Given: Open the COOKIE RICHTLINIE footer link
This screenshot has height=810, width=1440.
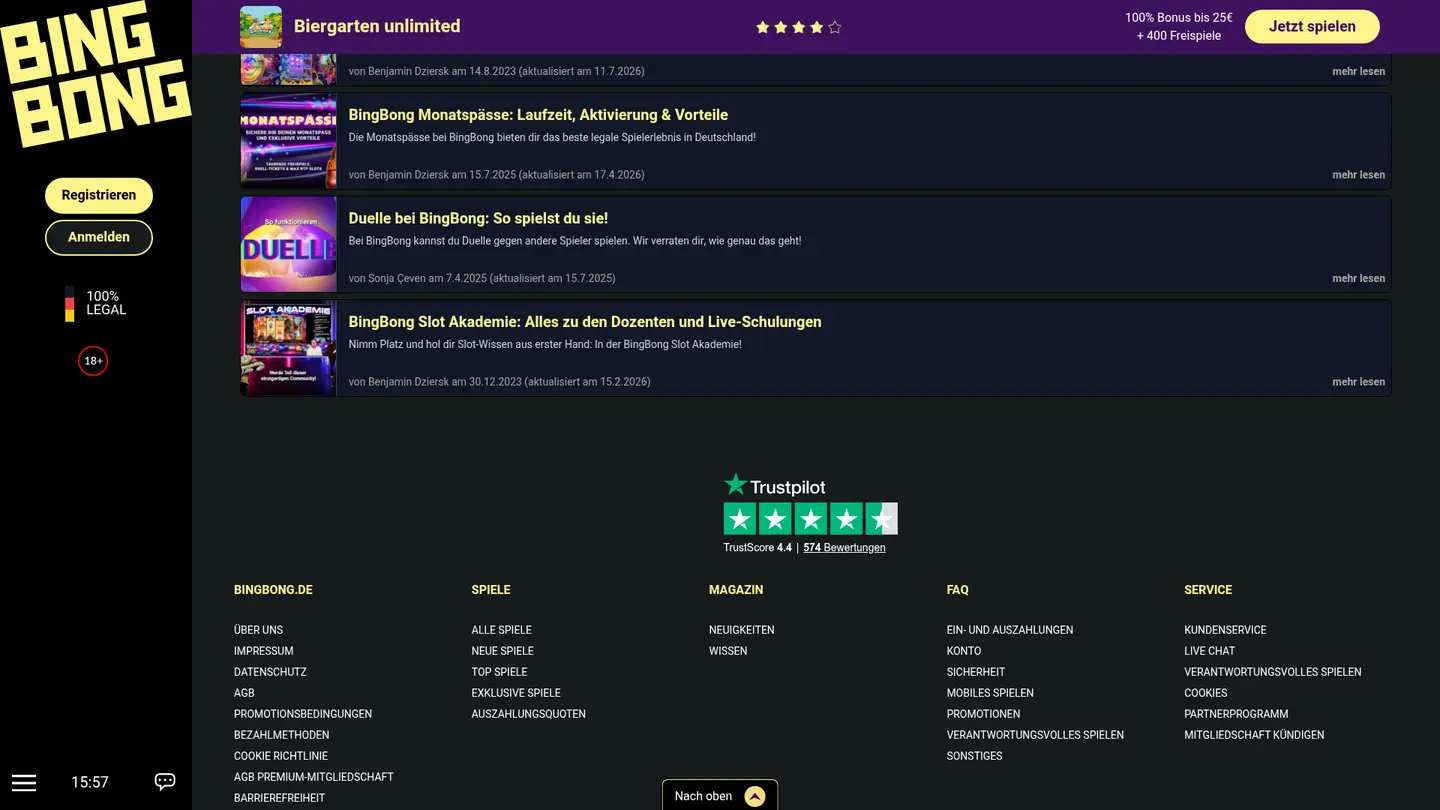Looking at the screenshot, I should click(x=281, y=756).
